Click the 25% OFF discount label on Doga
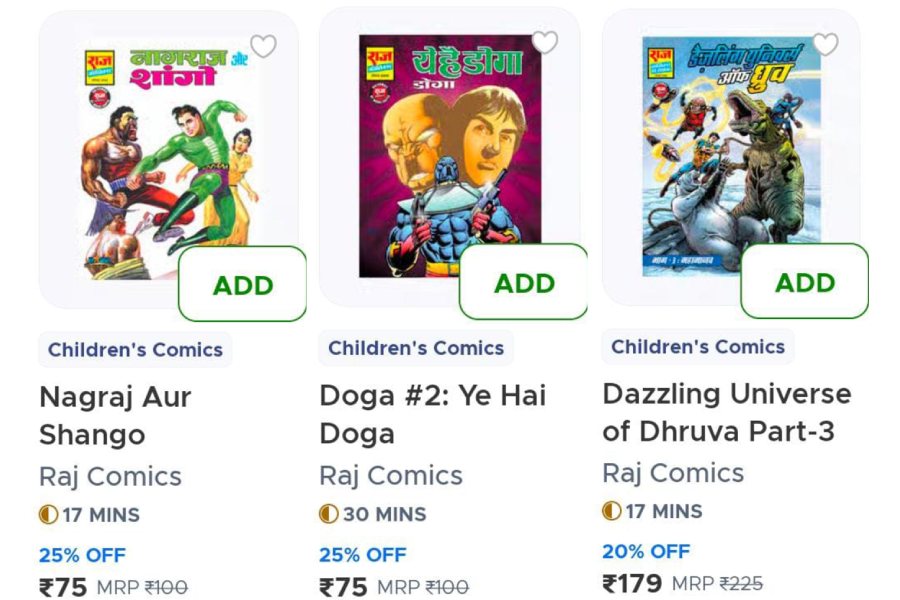This screenshot has width=900, height=600. coord(362,554)
